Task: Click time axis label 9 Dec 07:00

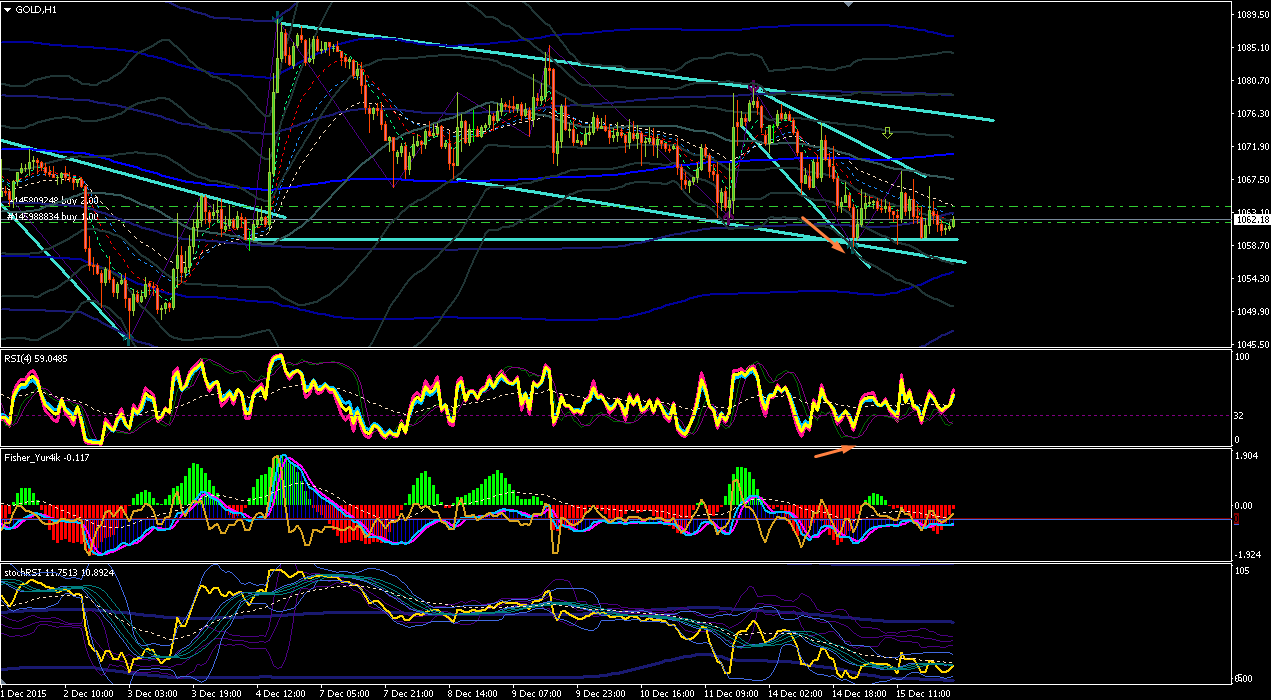Action: [539, 692]
